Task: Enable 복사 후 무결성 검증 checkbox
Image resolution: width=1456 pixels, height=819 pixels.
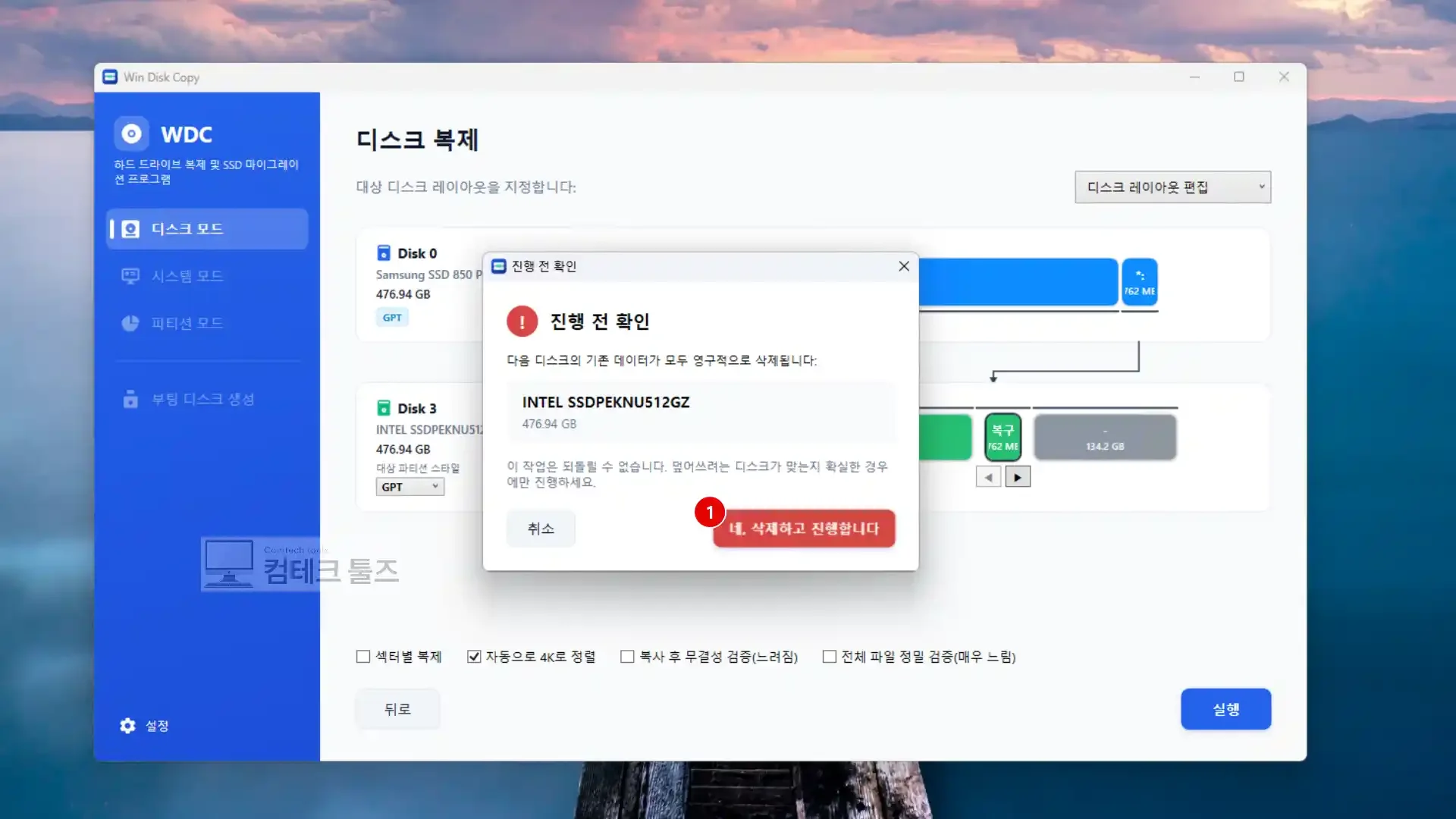Action: (x=627, y=657)
